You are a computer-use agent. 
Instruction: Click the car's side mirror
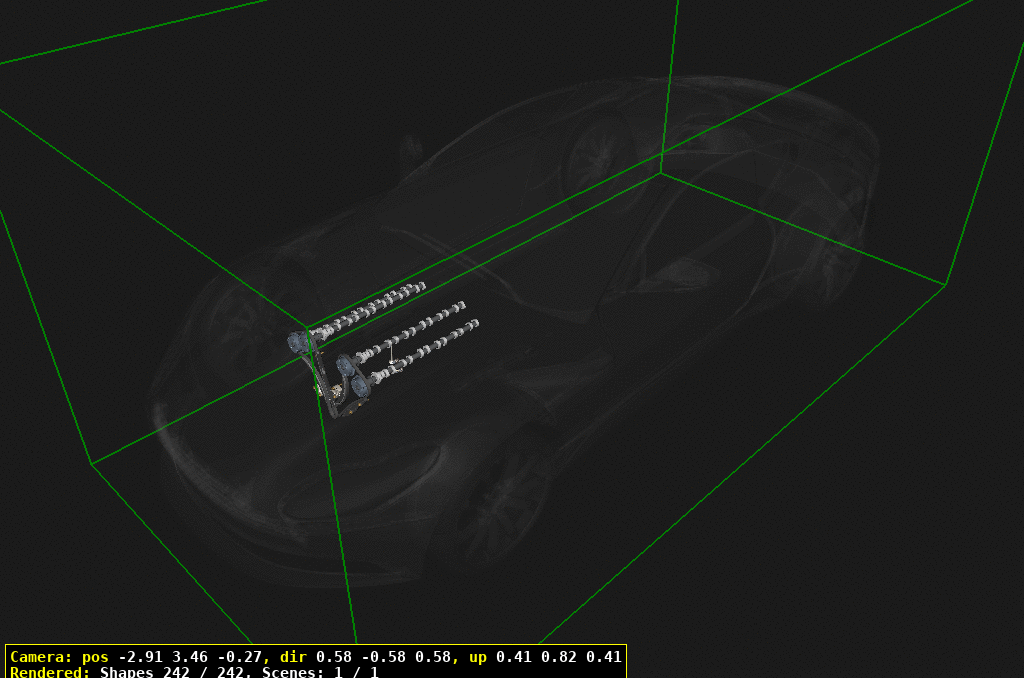pyautogui.click(x=410, y=150)
